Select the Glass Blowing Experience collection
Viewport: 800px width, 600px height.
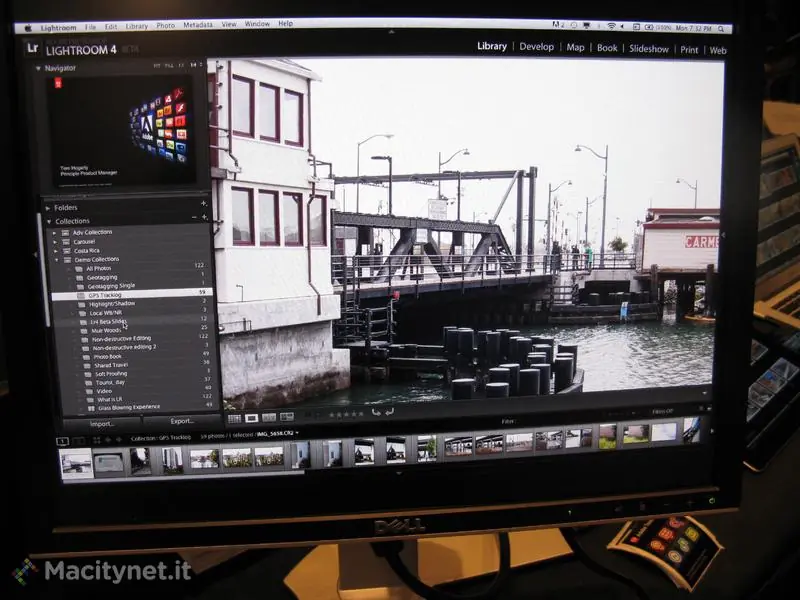click(x=143, y=407)
